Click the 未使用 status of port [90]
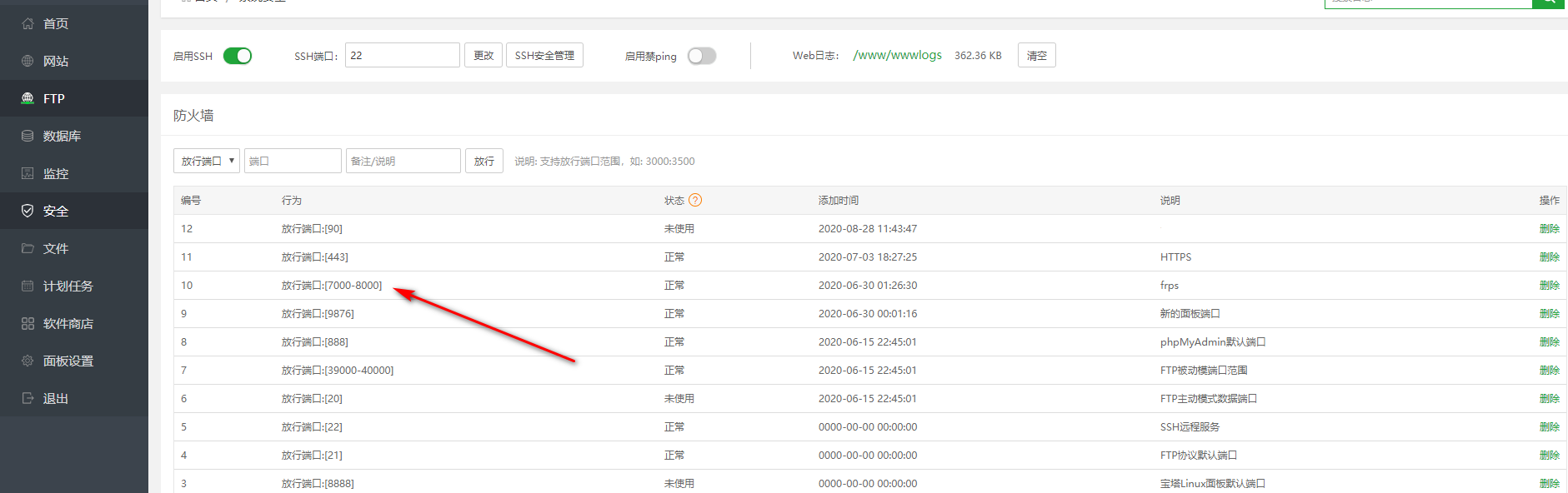 [679, 228]
